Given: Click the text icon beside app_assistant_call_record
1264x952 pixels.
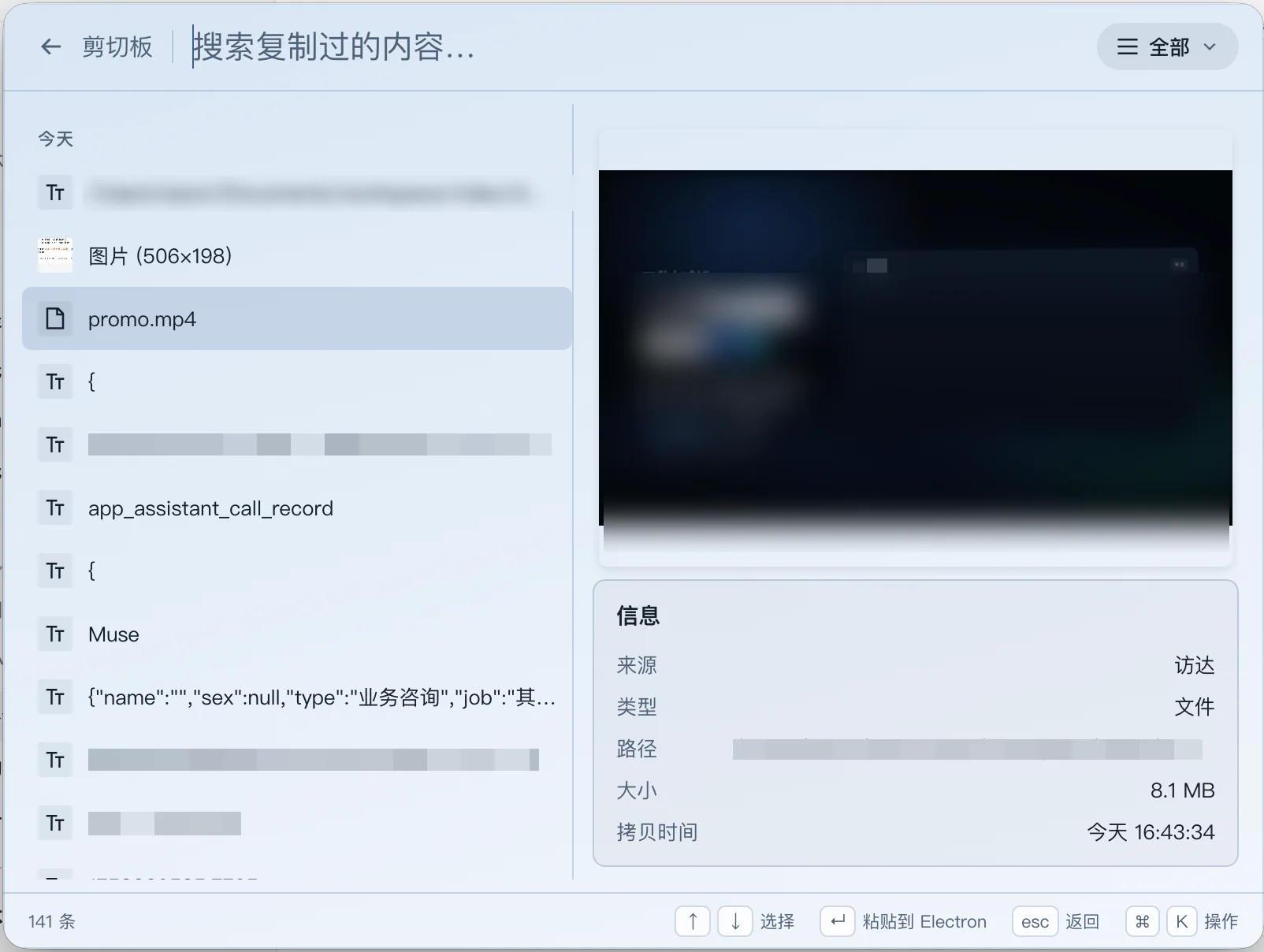Looking at the screenshot, I should (55, 508).
